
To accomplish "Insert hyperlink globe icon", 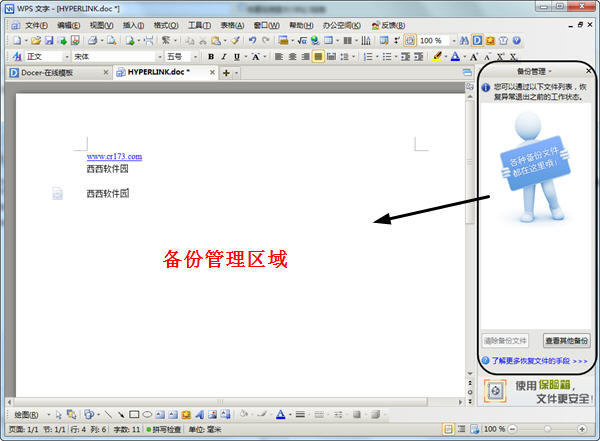I will (x=315, y=41).
